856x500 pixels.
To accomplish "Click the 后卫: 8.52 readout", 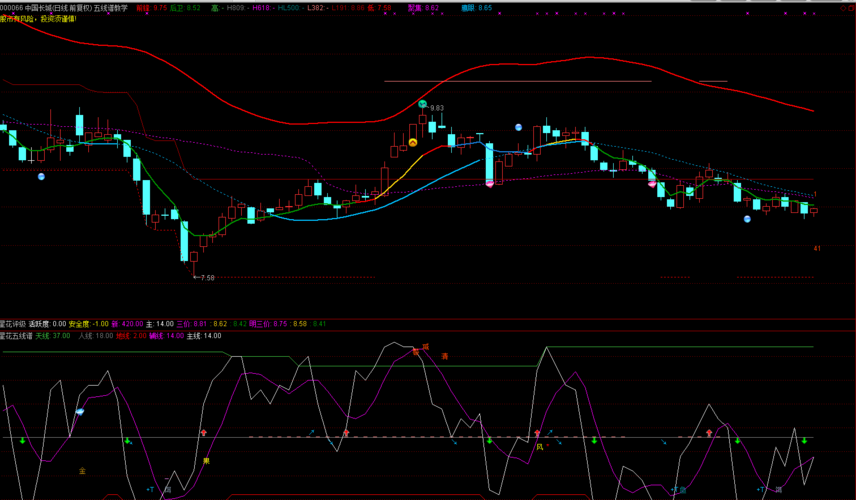I will click(x=185, y=8).
